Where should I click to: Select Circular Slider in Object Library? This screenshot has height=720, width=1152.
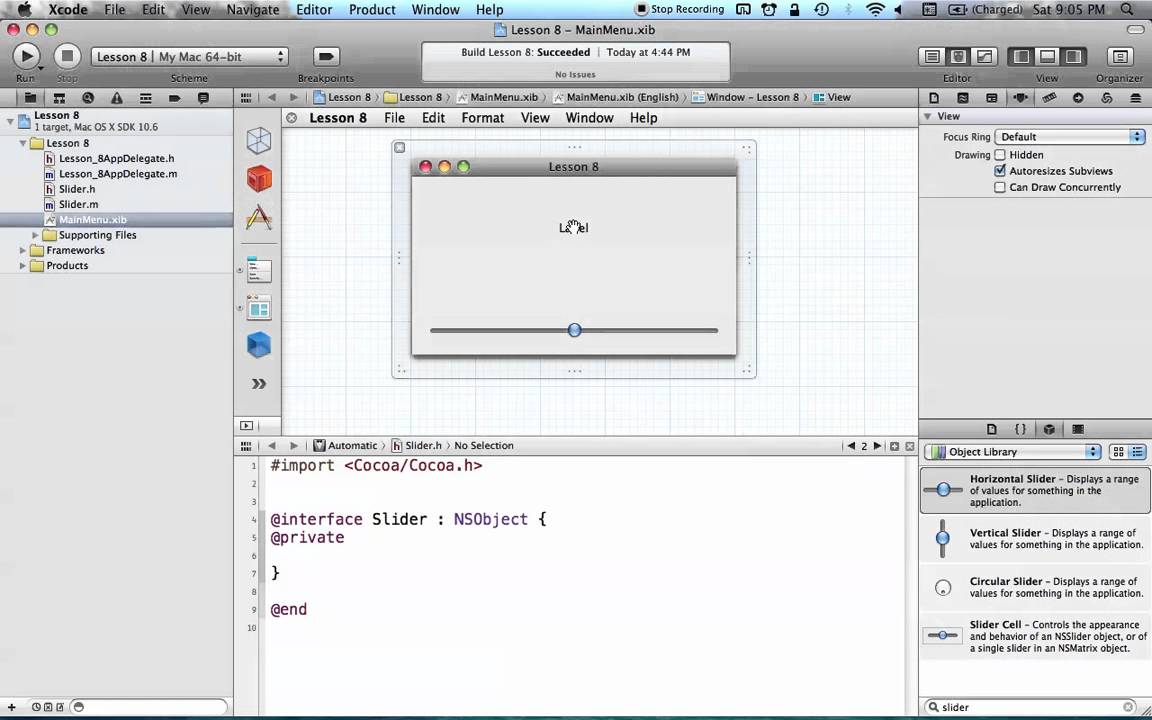(x=1034, y=587)
